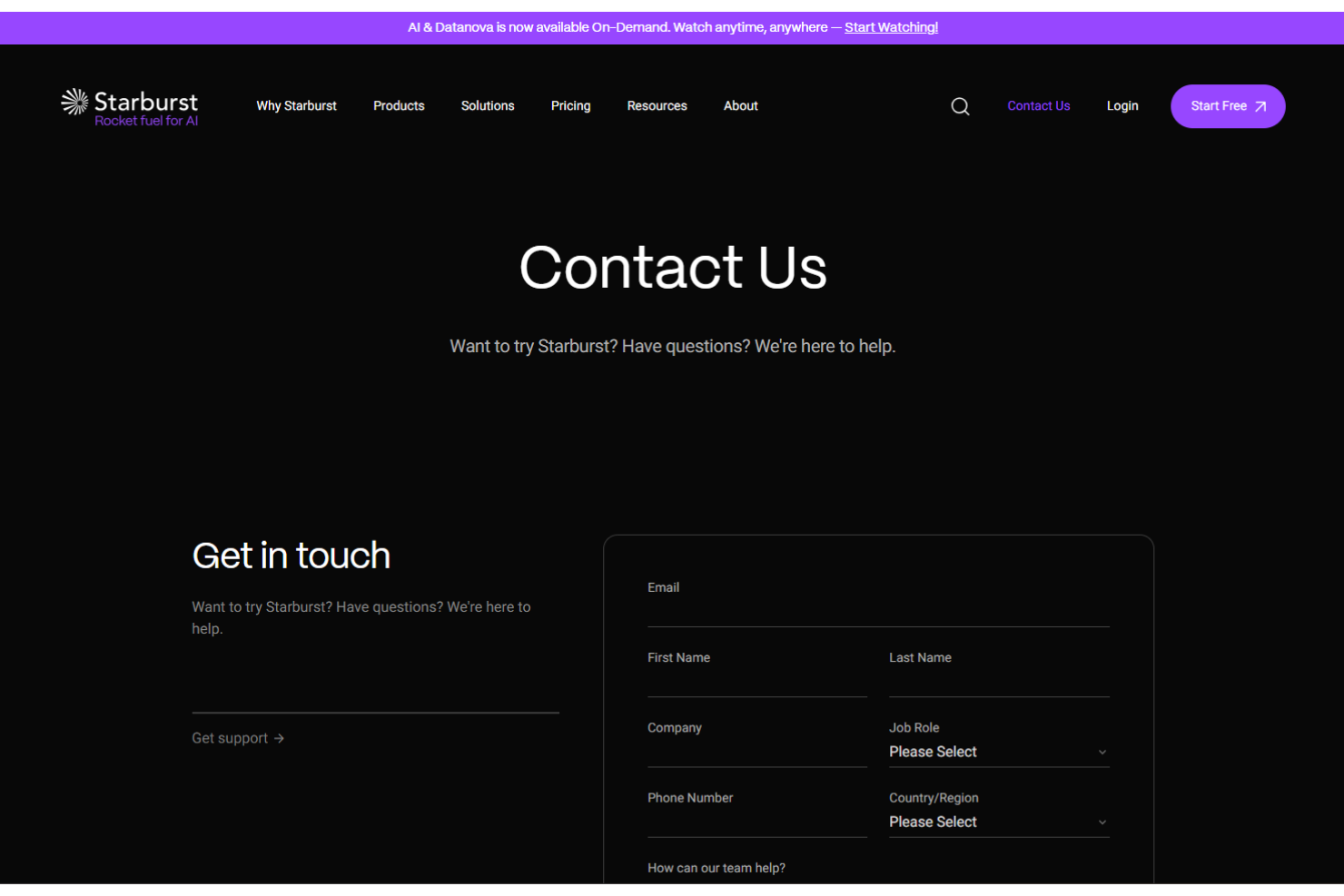Click the Starburst logo in the header
The image size is (1344, 896).
[x=129, y=107]
